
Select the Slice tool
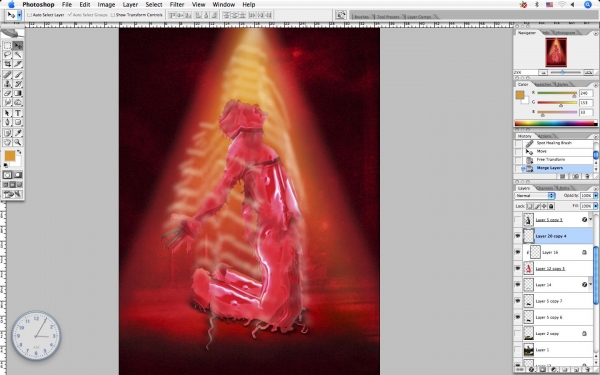coord(18,64)
